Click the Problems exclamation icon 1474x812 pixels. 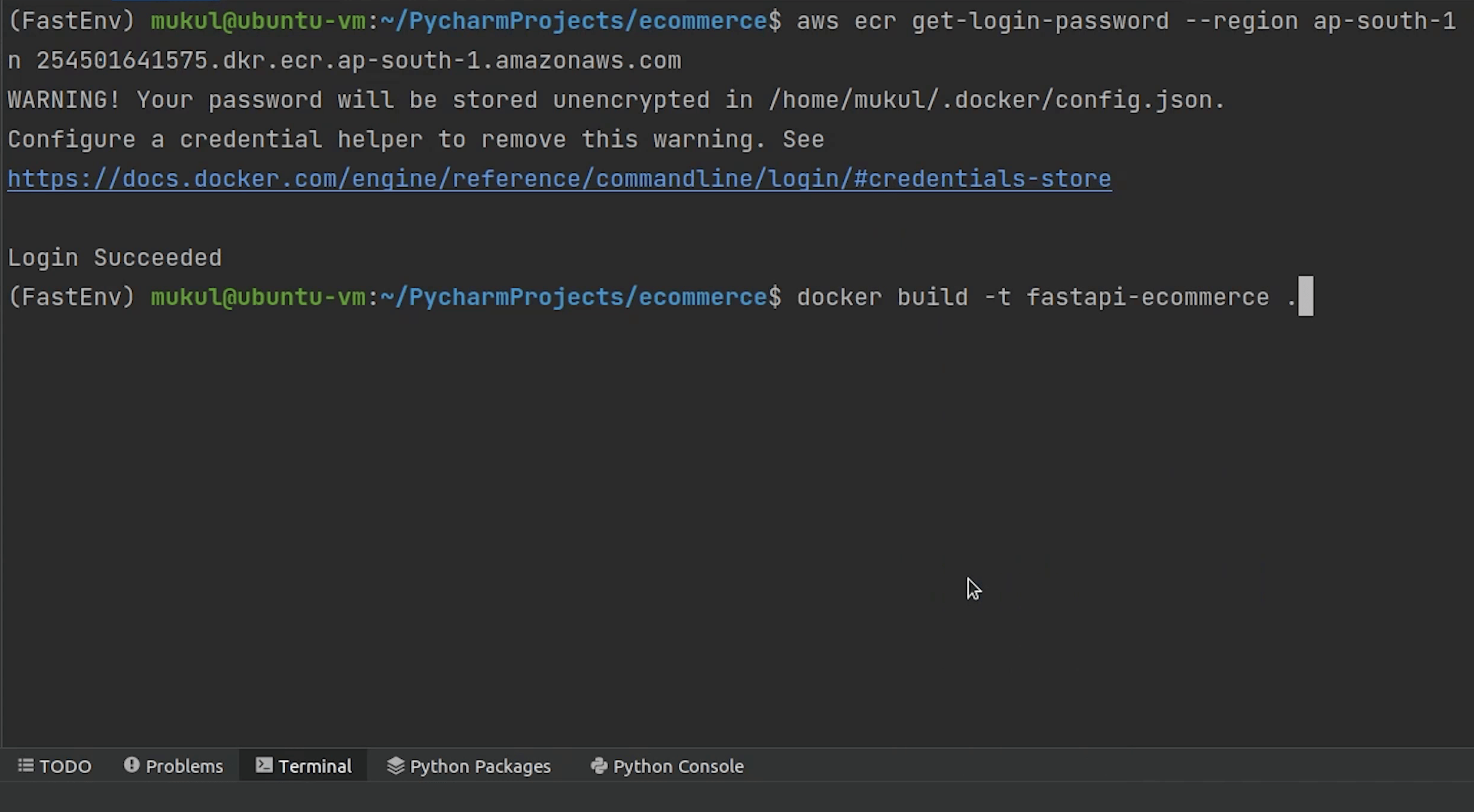pos(132,765)
